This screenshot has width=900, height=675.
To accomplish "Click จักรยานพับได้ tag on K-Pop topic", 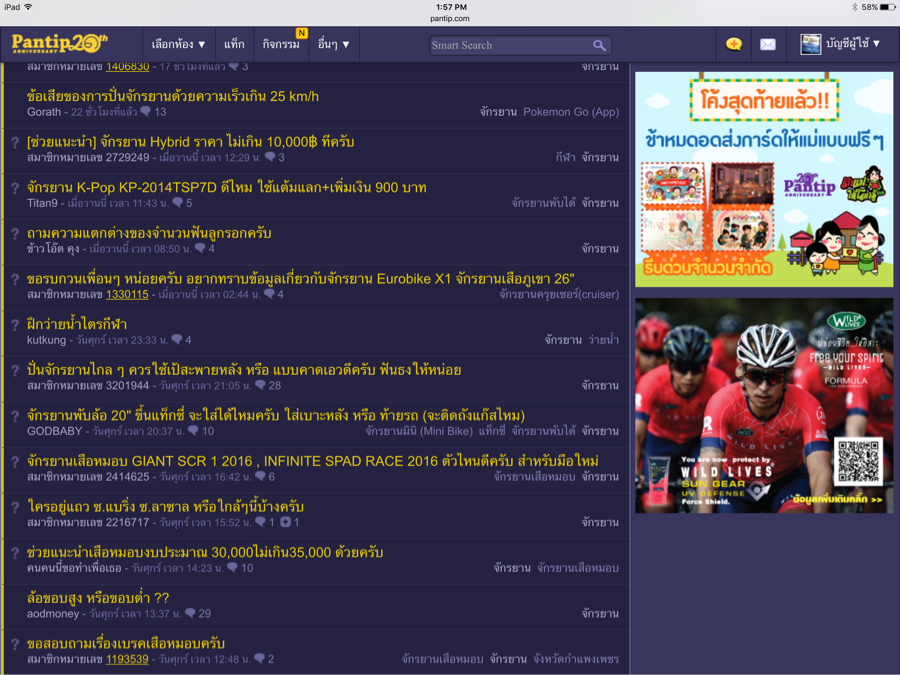I will point(544,203).
